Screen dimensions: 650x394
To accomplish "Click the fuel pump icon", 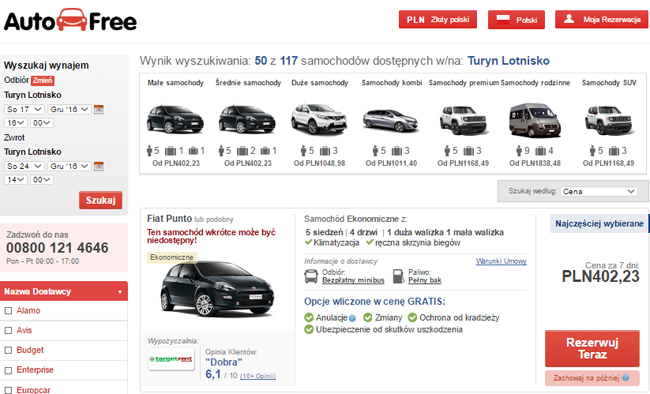I will (x=398, y=276).
